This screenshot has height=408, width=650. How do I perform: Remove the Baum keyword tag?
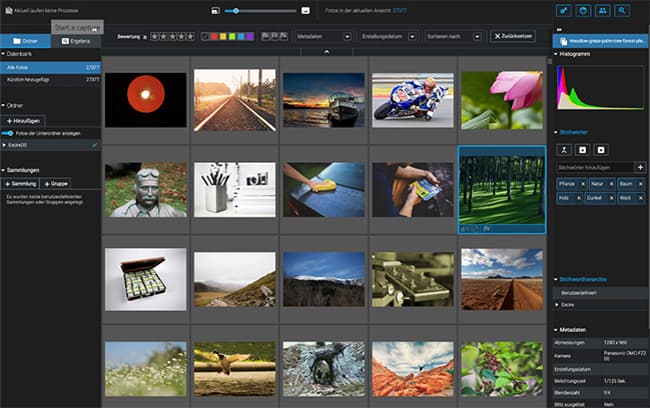[x=640, y=184]
